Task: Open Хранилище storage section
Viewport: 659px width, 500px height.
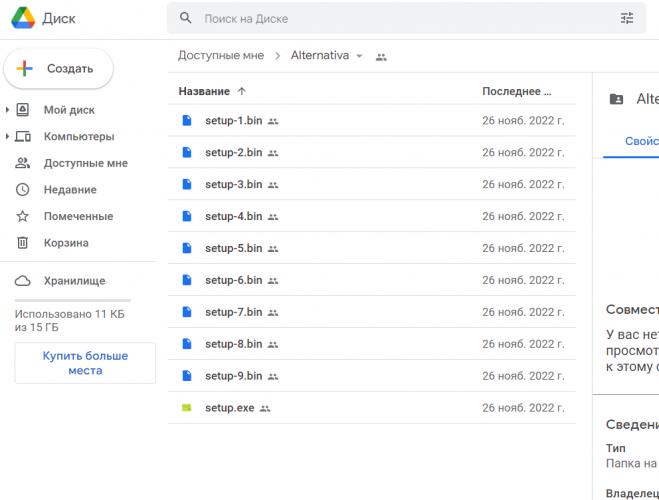Action: coord(74,281)
